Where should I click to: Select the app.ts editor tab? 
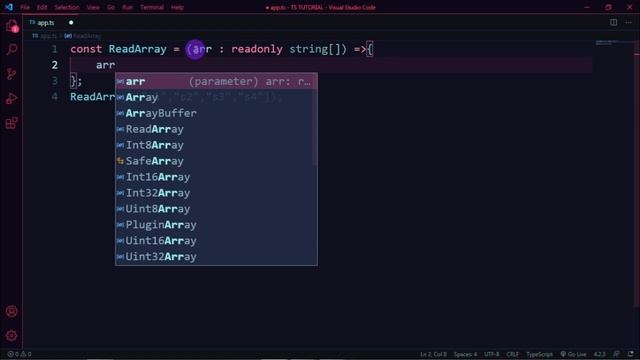point(51,23)
